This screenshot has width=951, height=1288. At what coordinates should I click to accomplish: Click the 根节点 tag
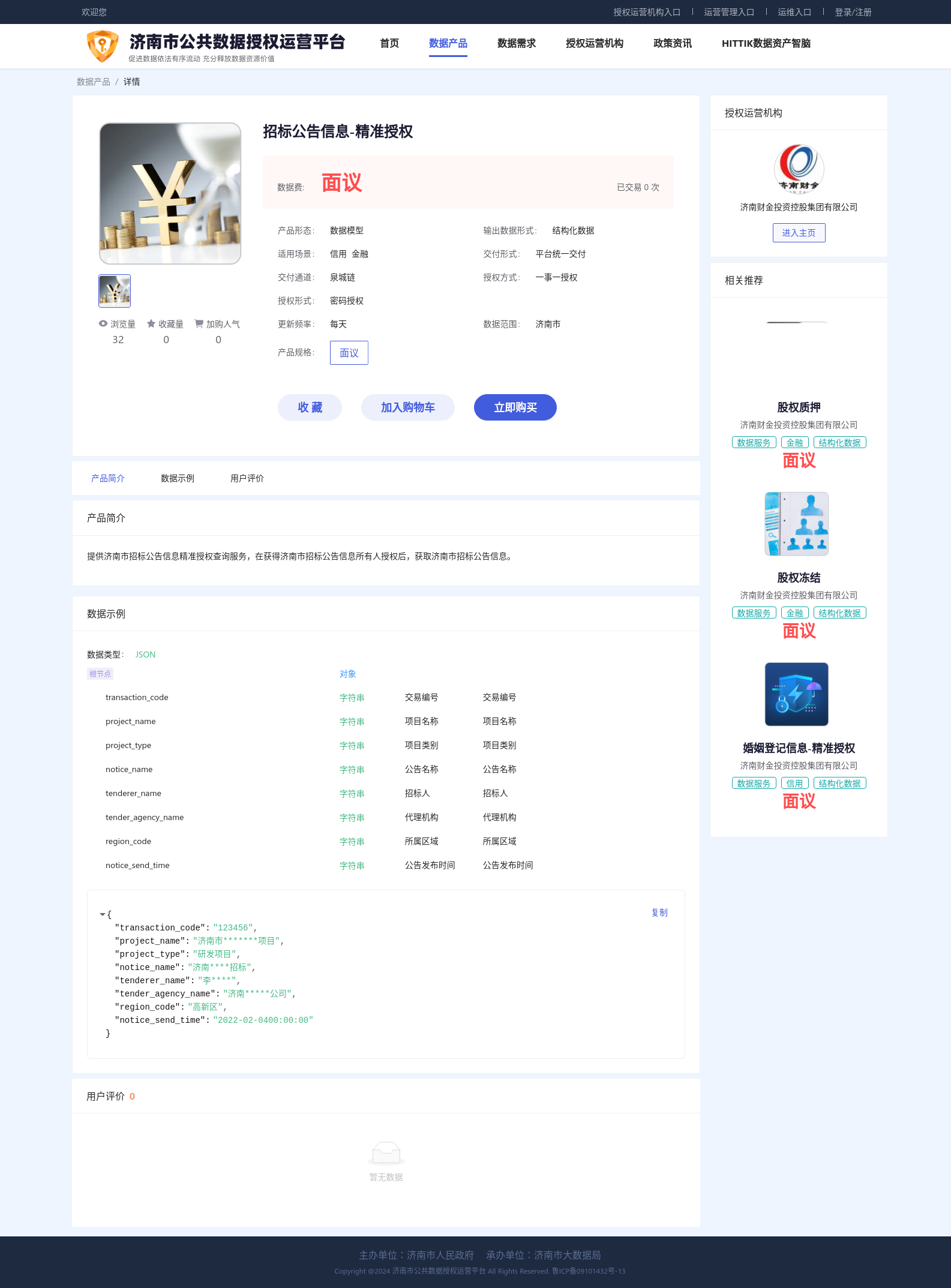pyautogui.click(x=100, y=674)
